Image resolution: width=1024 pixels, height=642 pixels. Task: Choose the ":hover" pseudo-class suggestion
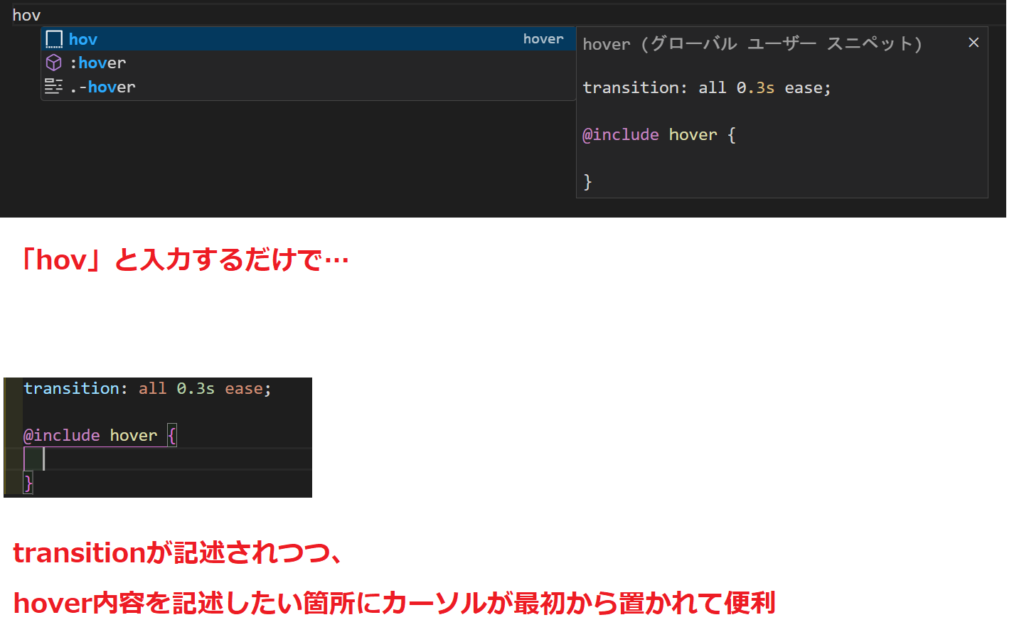[x=99, y=62]
